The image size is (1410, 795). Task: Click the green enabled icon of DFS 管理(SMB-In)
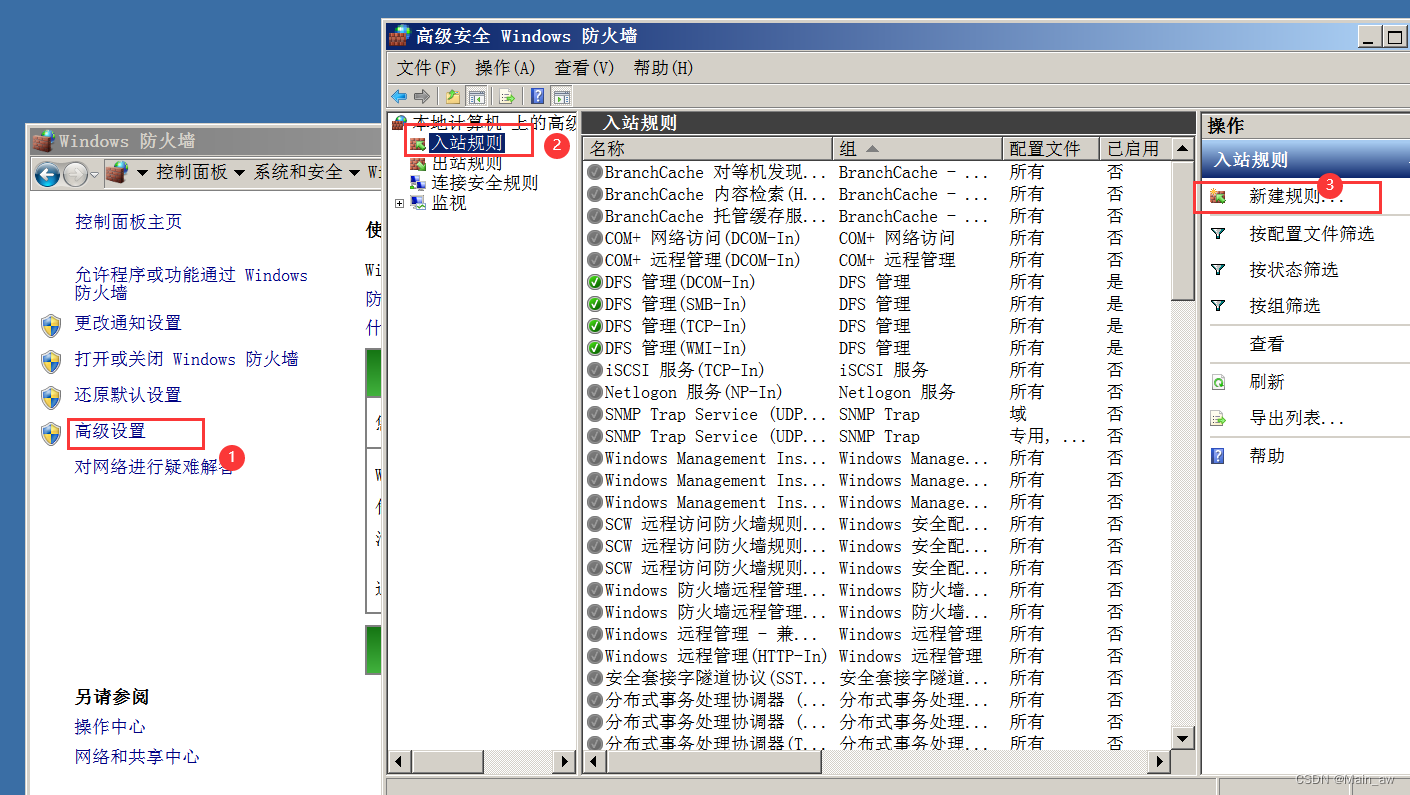pyautogui.click(x=595, y=304)
